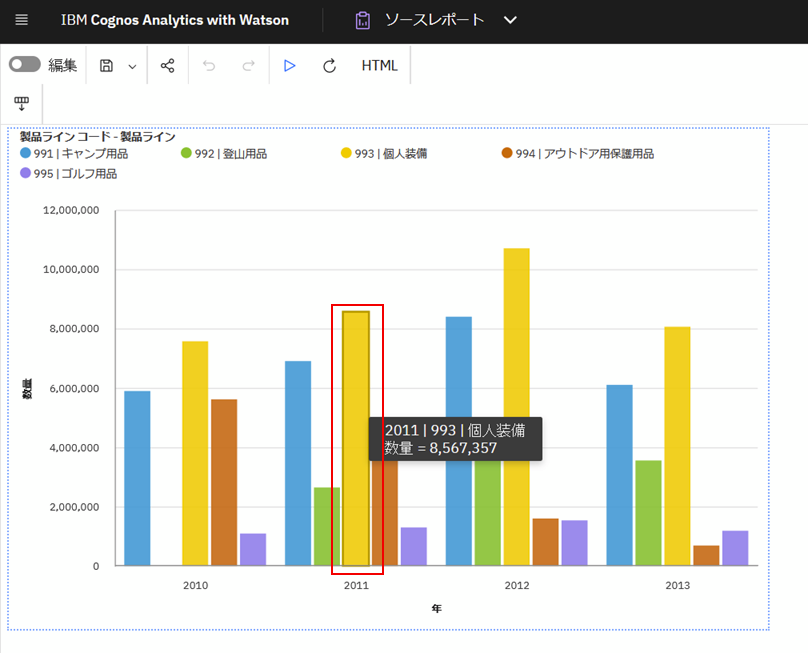The image size is (808, 653).
Task: Select the purple 2011 bar
Action: (x=414, y=547)
